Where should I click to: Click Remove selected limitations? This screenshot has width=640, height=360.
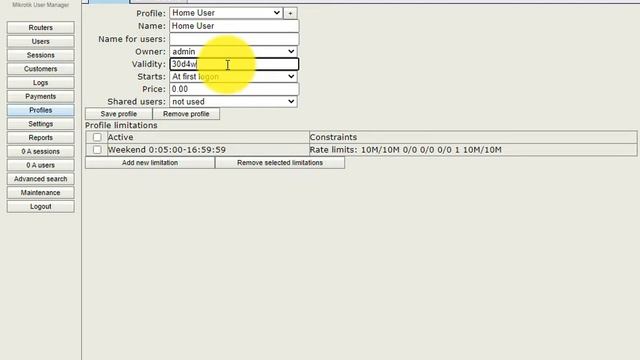pyautogui.click(x=280, y=163)
